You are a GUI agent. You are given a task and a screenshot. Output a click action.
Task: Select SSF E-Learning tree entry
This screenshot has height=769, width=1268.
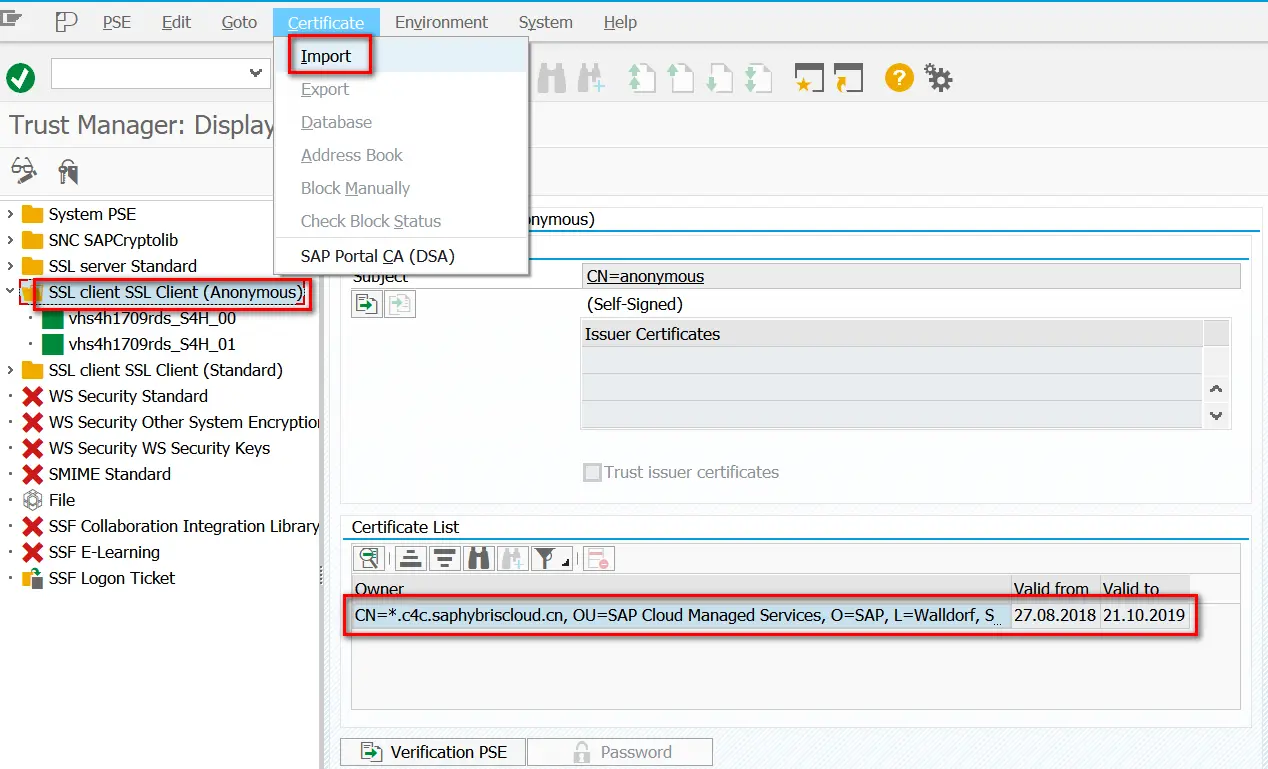tap(104, 552)
